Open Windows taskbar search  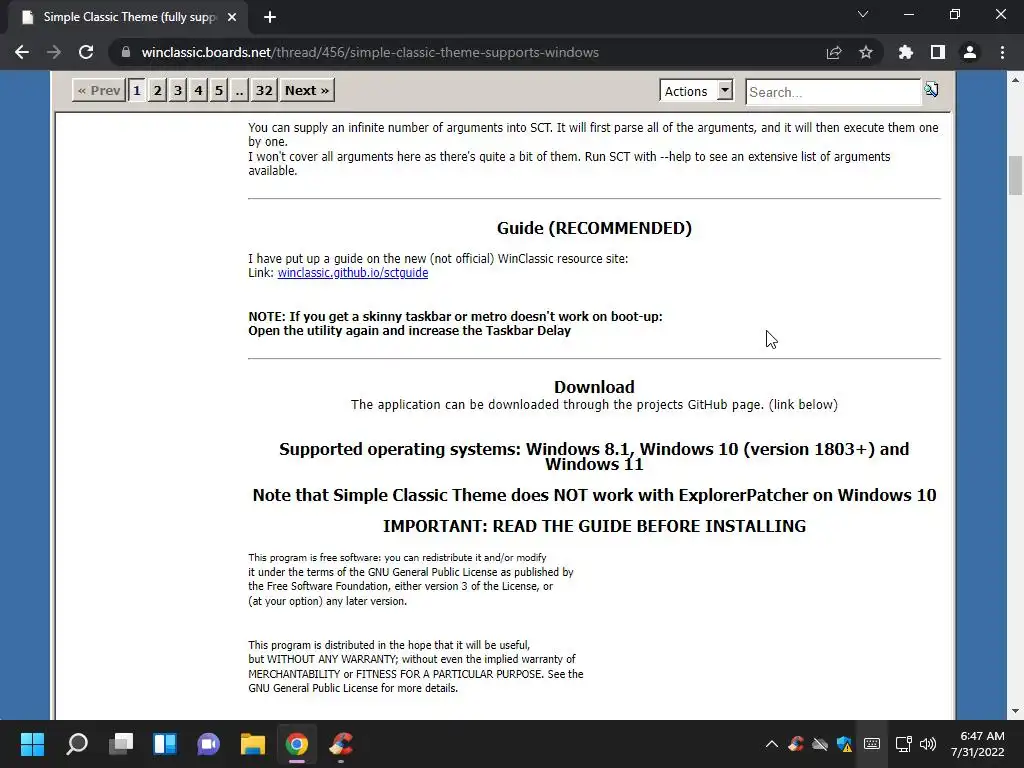click(x=76, y=744)
